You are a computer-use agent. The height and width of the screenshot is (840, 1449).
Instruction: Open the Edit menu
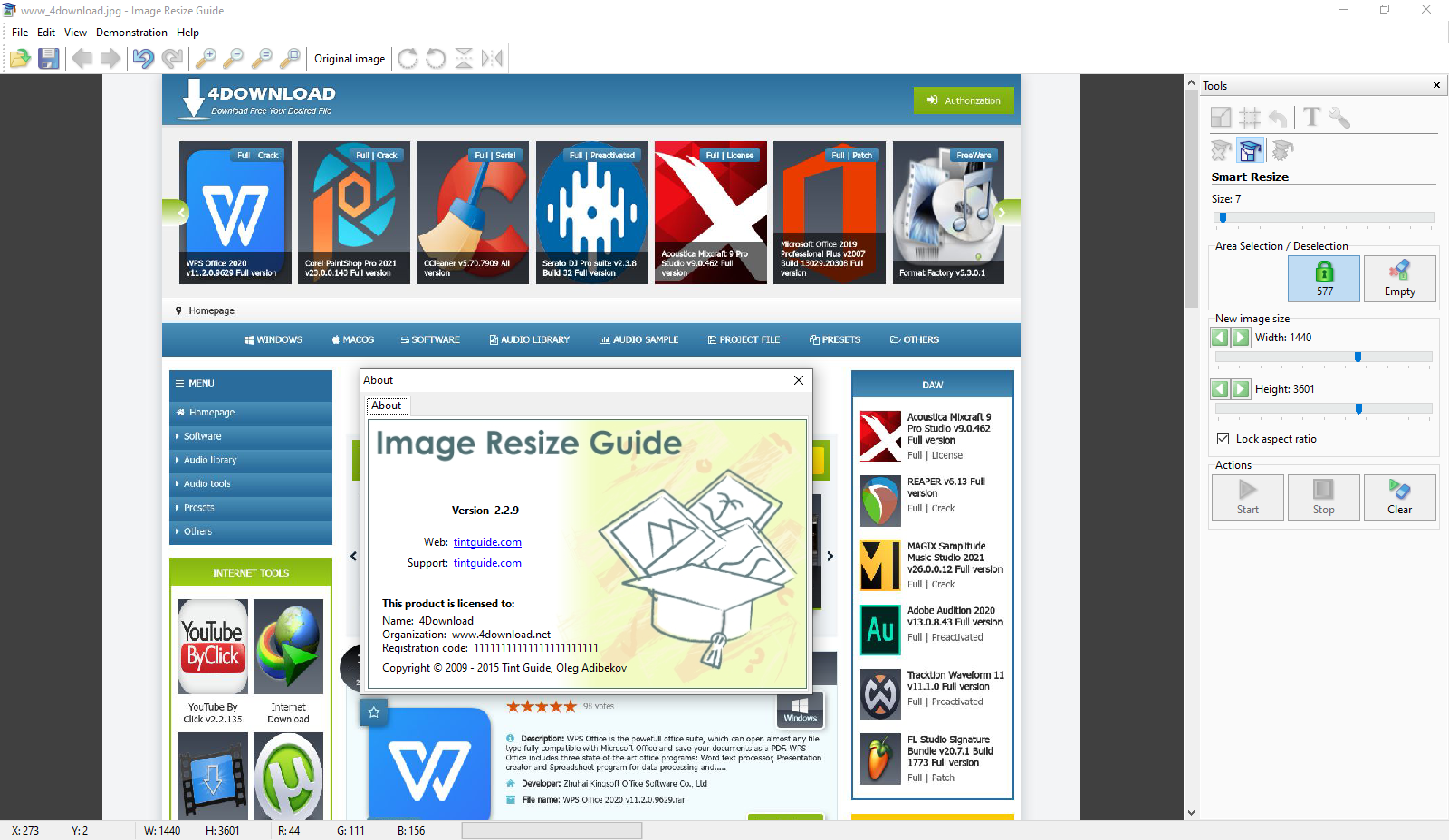point(46,33)
